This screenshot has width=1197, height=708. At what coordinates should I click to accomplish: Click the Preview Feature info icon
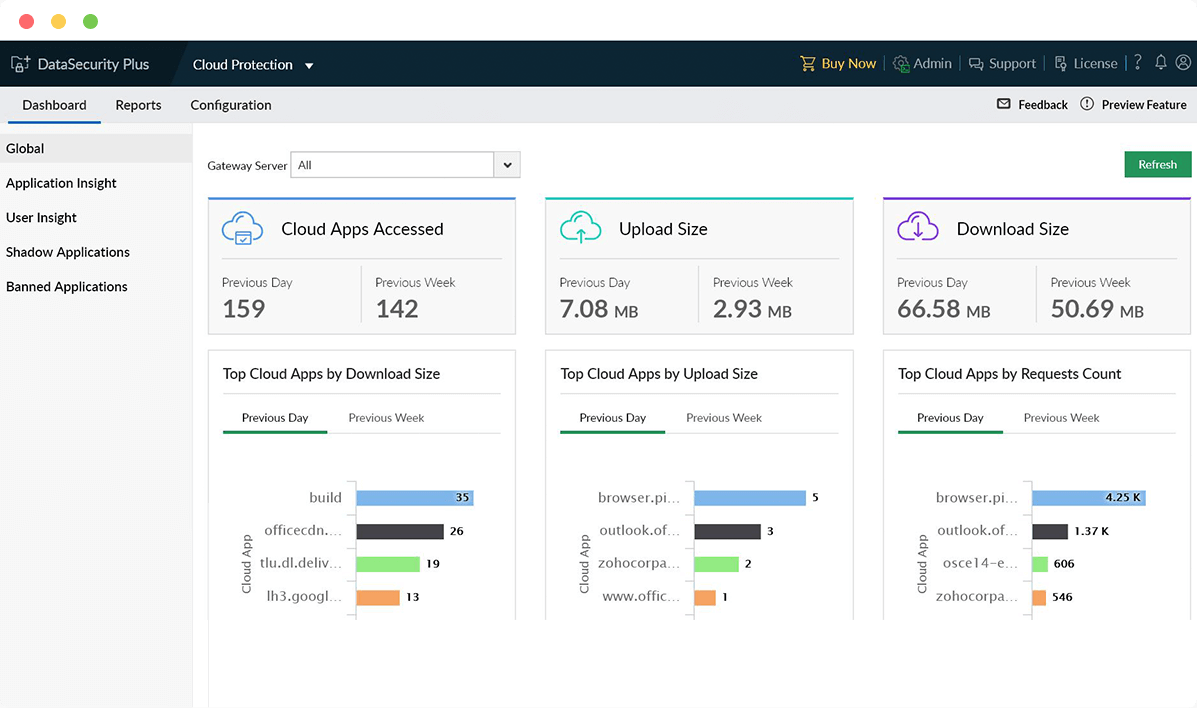click(1086, 104)
